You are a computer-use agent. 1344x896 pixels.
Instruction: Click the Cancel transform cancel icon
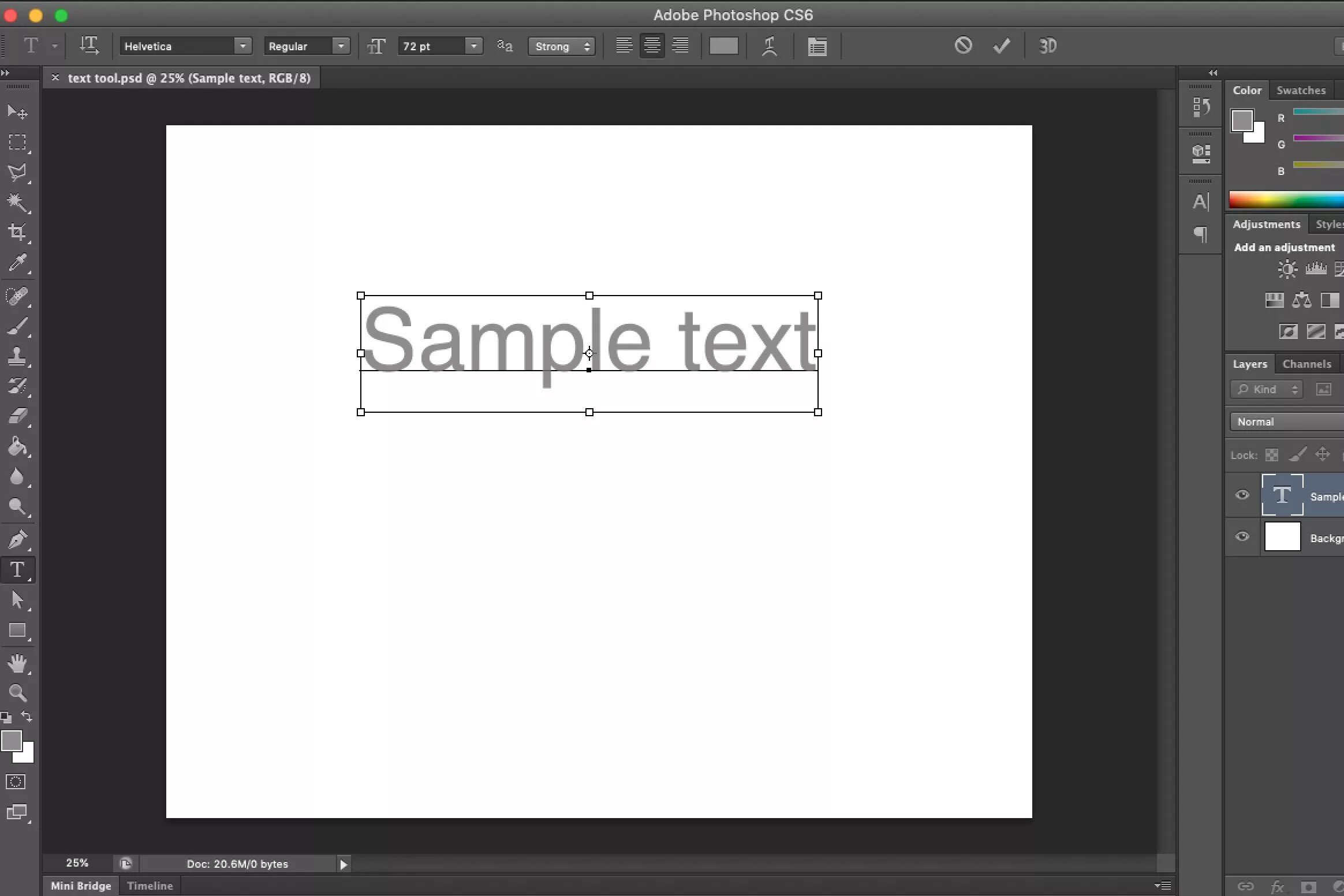tap(963, 44)
